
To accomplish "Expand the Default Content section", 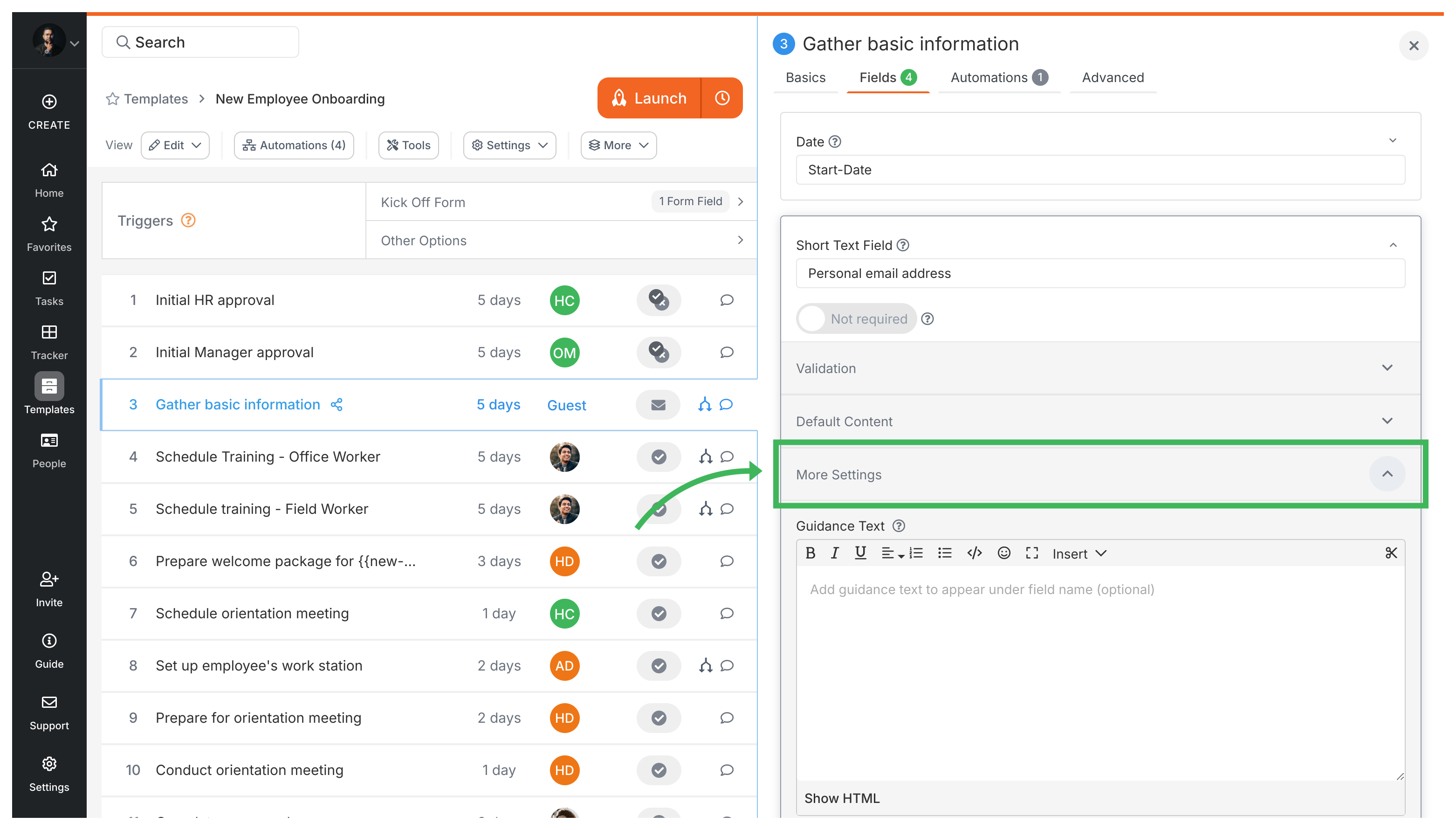I will point(1387,421).
